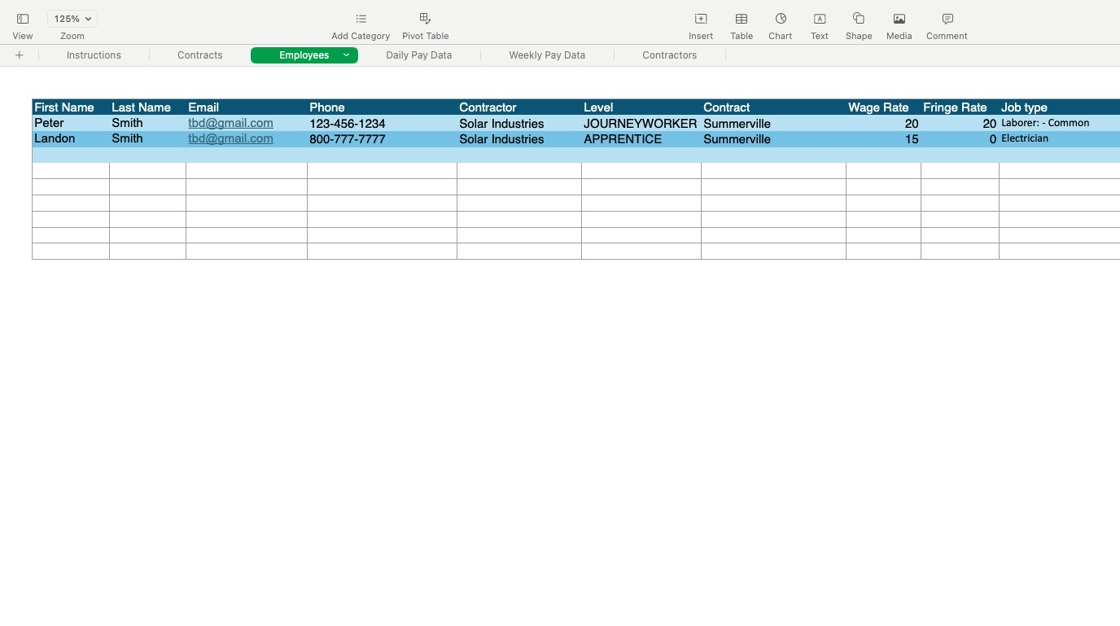The height and width of the screenshot is (626, 1120).
Task: Select phone cell 123-456-1234
Action: tap(382, 123)
